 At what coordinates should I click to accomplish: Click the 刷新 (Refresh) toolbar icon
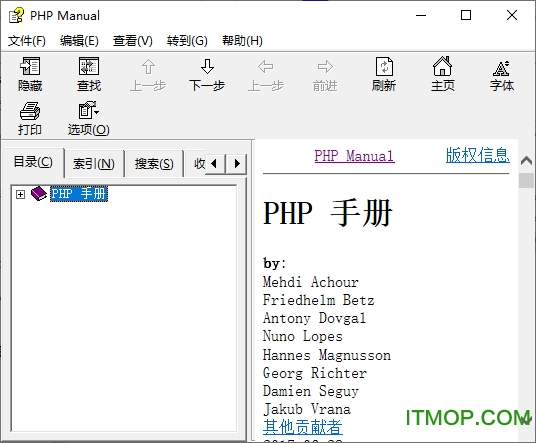[384, 66]
